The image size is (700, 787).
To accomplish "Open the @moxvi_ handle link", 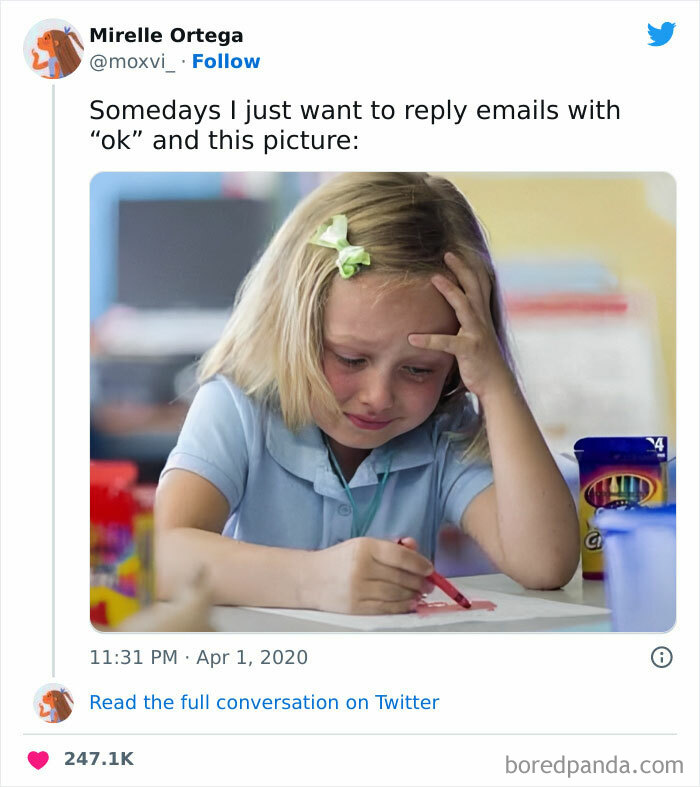I will pos(133,61).
